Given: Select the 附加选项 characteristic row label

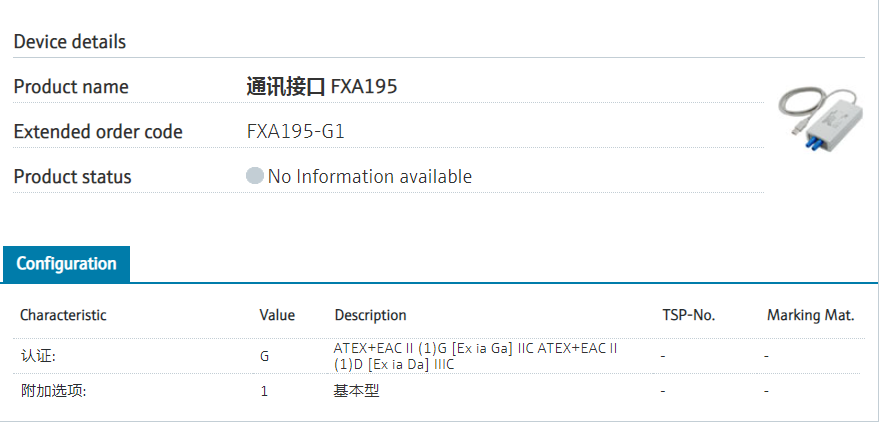Looking at the screenshot, I should point(53,391).
